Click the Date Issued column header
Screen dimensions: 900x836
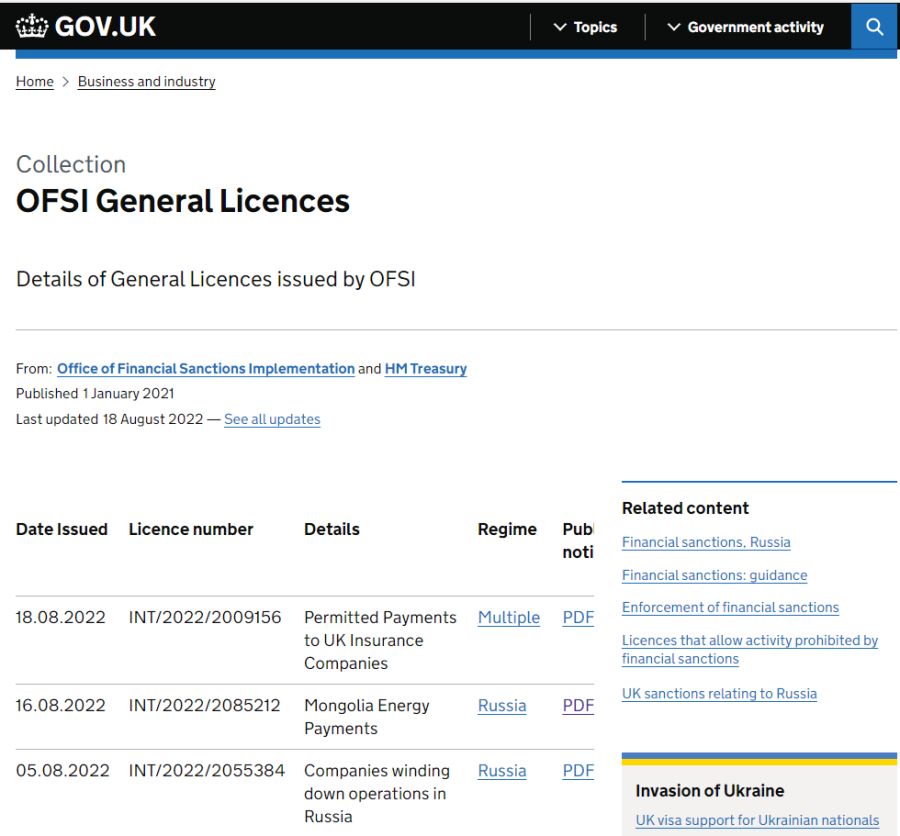(x=61, y=529)
